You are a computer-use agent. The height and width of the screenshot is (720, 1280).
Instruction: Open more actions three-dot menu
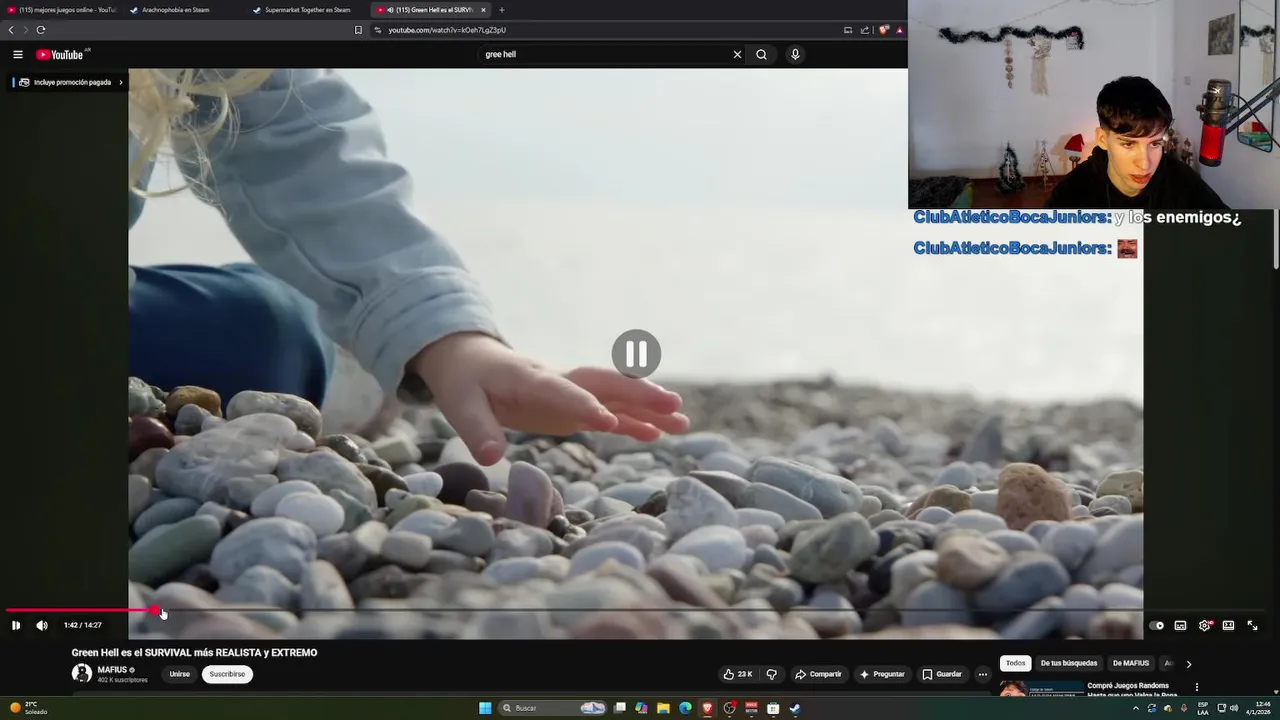click(x=982, y=674)
